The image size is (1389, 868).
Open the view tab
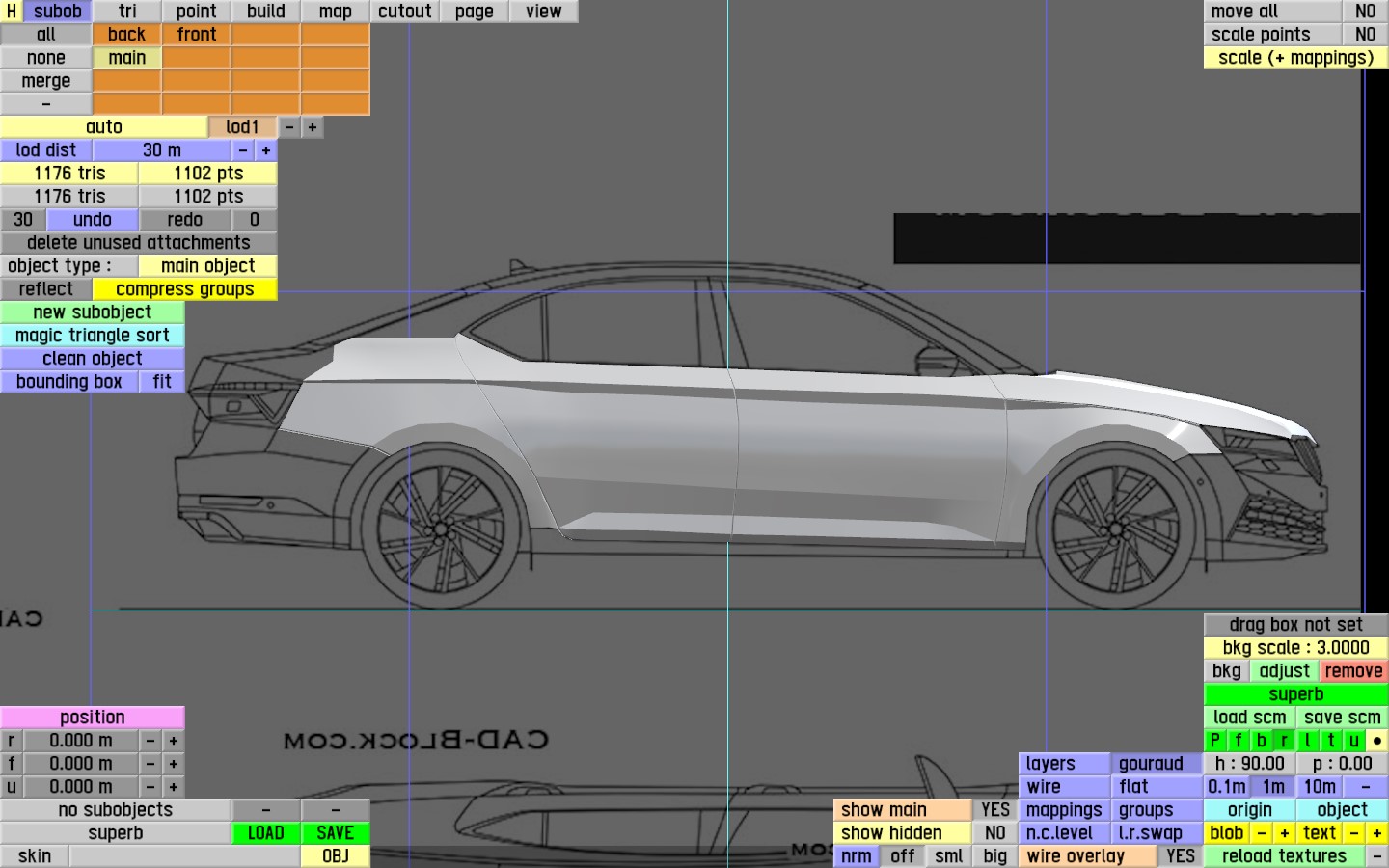click(x=544, y=12)
